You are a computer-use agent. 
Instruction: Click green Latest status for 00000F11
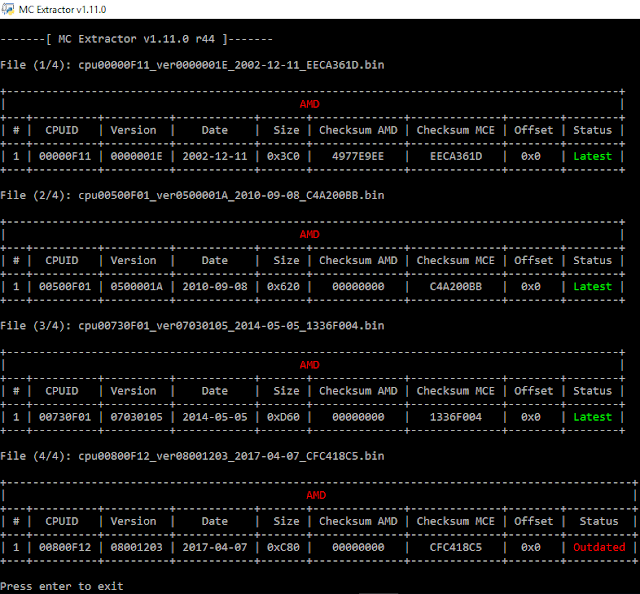tap(593, 156)
